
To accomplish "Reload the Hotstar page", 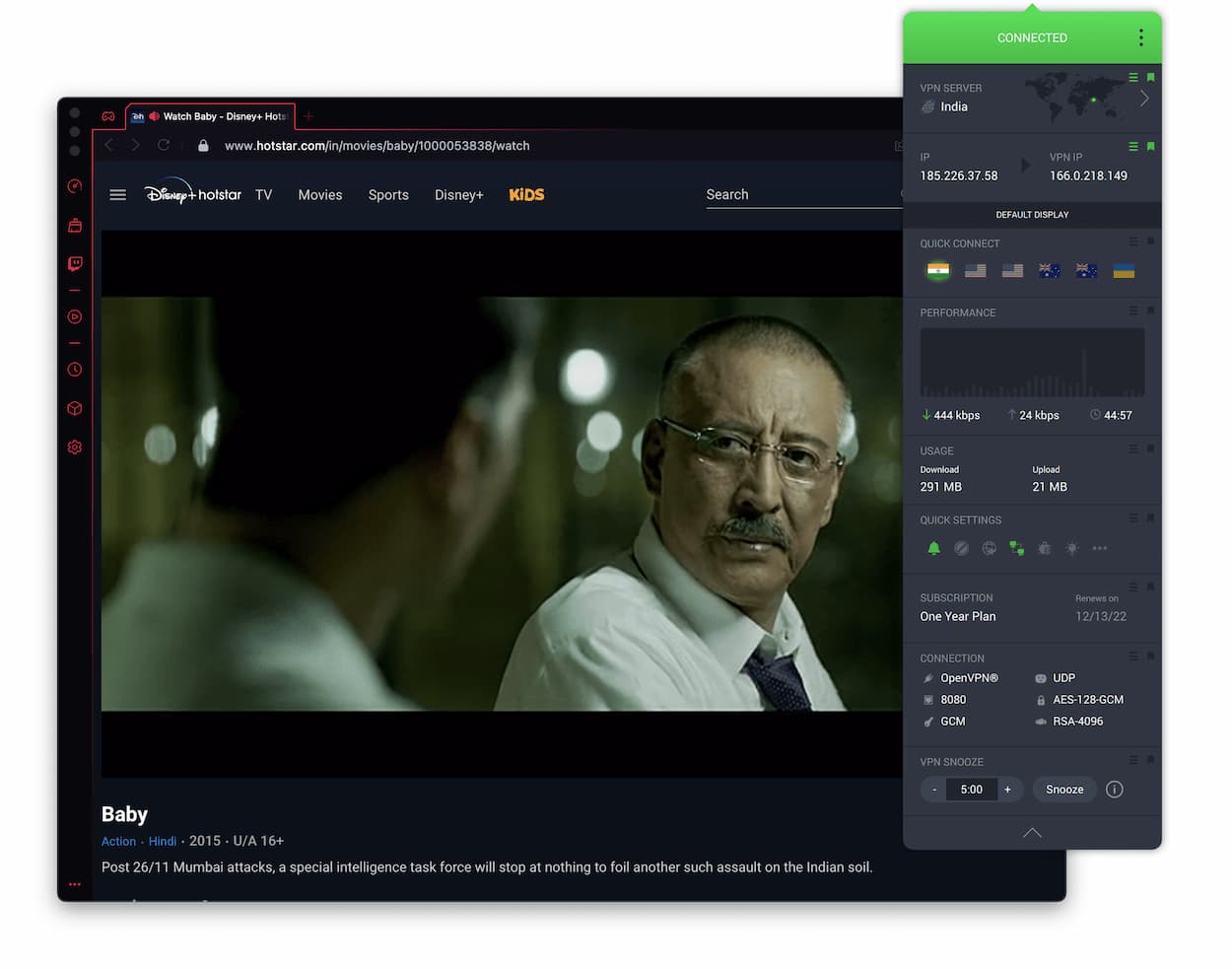I will (x=164, y=145).
